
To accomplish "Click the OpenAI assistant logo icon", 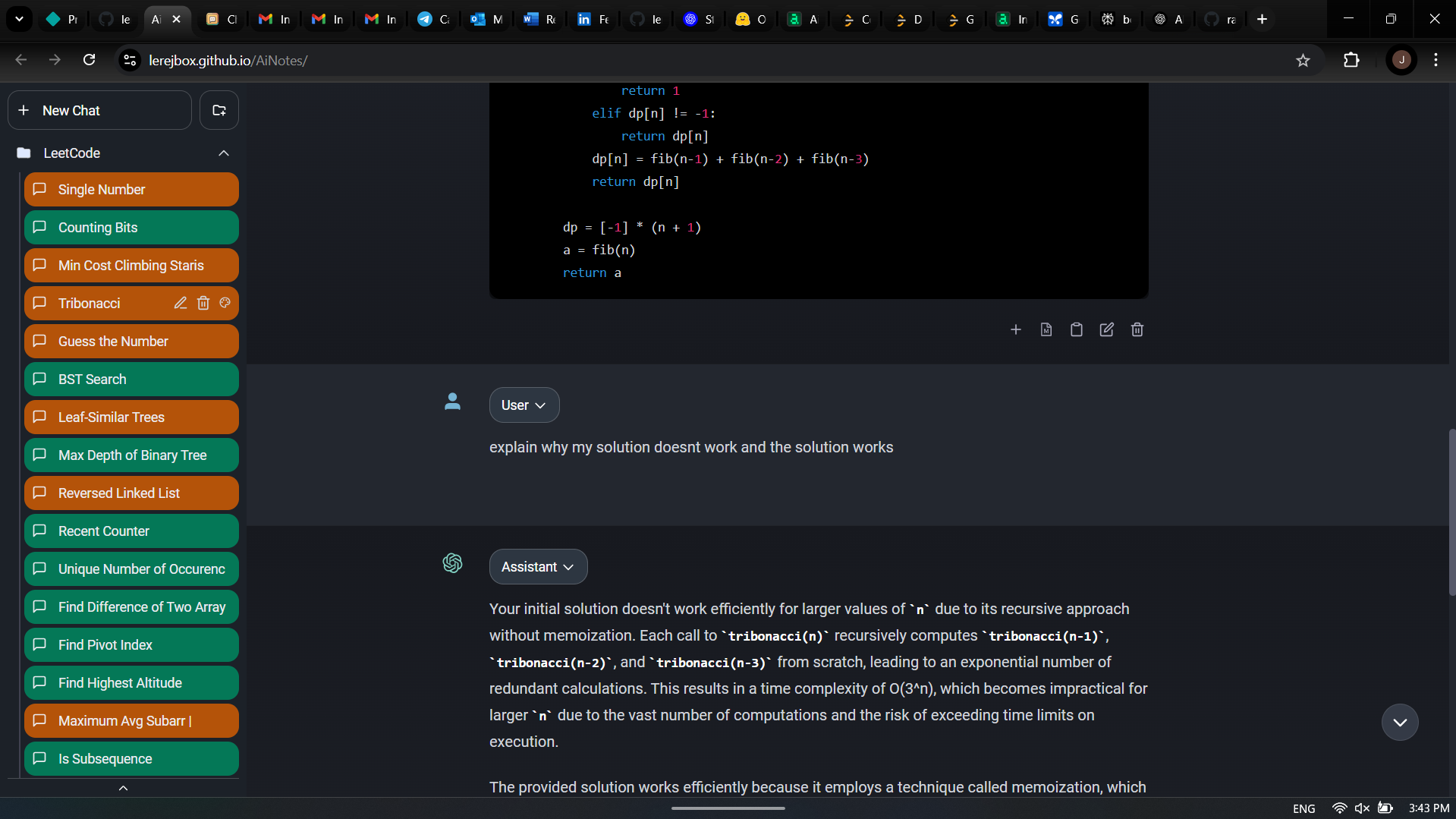I will (452, 563).
